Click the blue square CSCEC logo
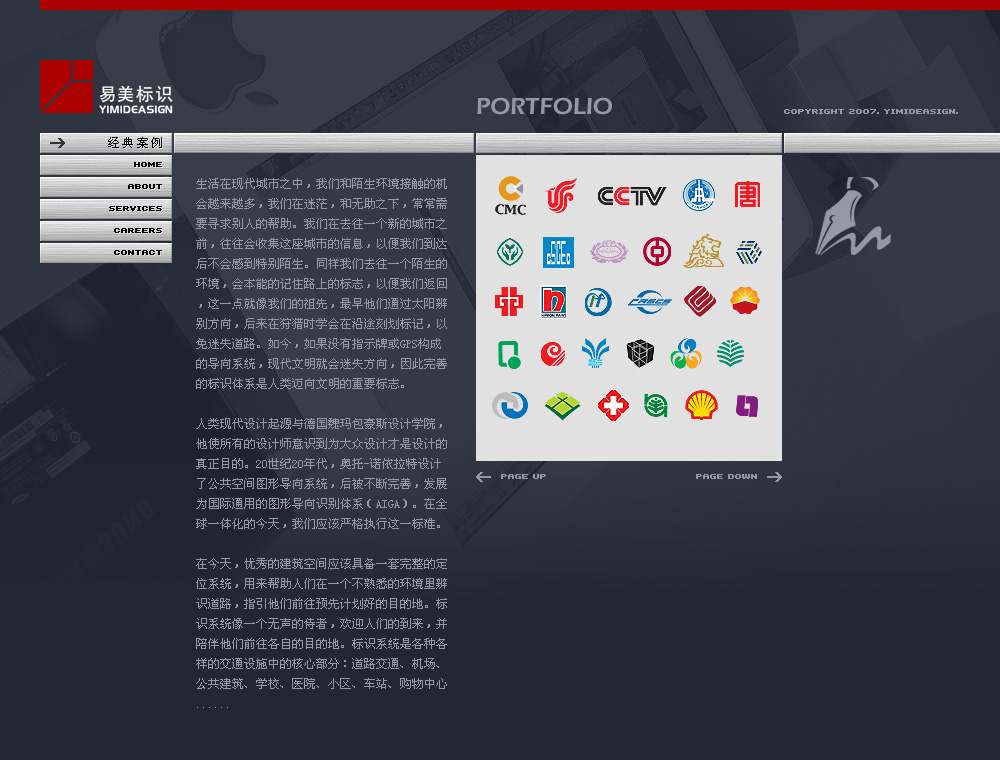 (x=558, y=252)
